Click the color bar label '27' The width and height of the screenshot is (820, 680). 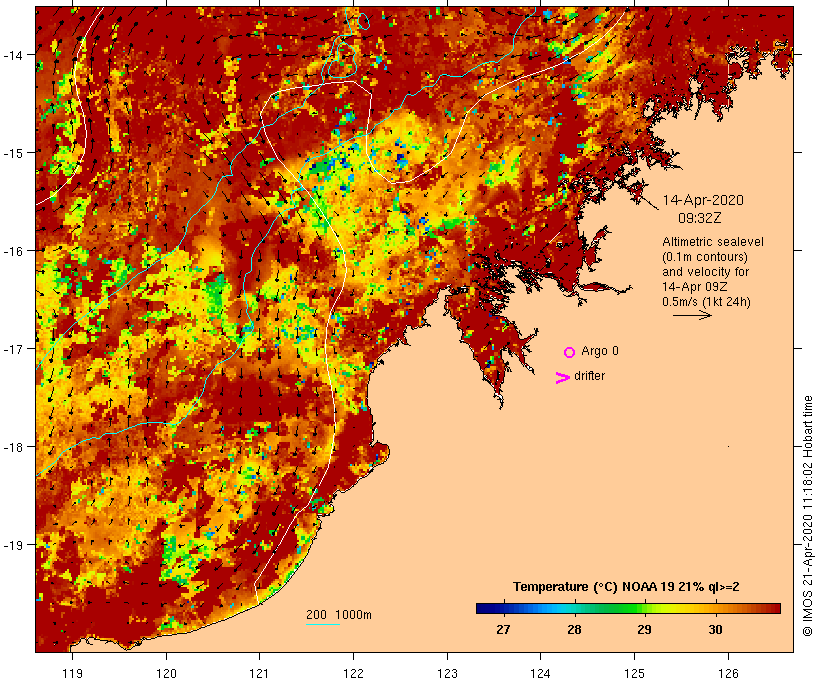pos(503,629)
